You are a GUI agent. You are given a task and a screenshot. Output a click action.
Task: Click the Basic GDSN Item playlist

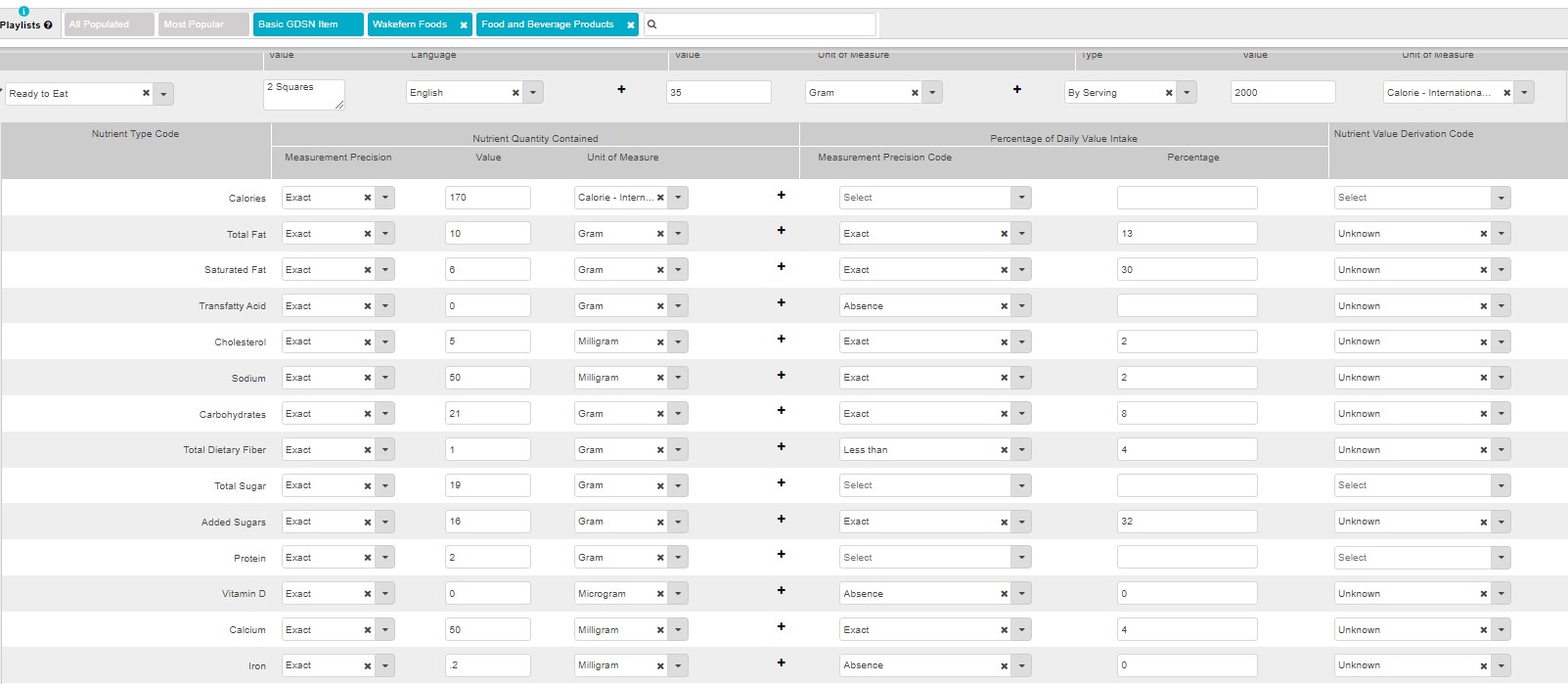point(307,24)
